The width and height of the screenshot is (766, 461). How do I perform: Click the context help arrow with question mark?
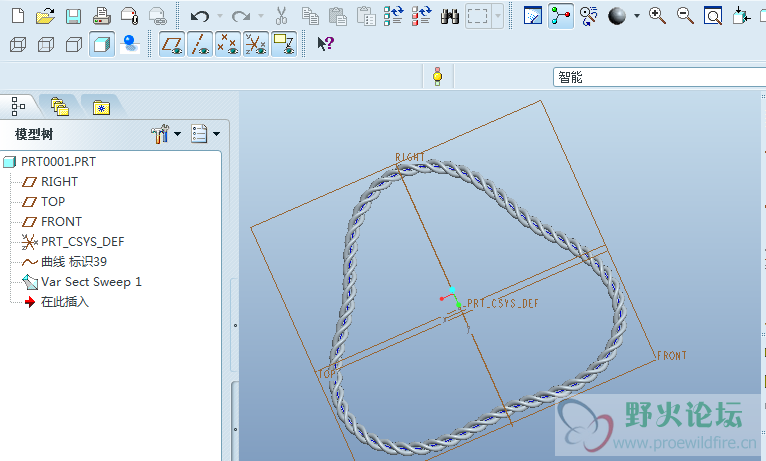point(325,44)
